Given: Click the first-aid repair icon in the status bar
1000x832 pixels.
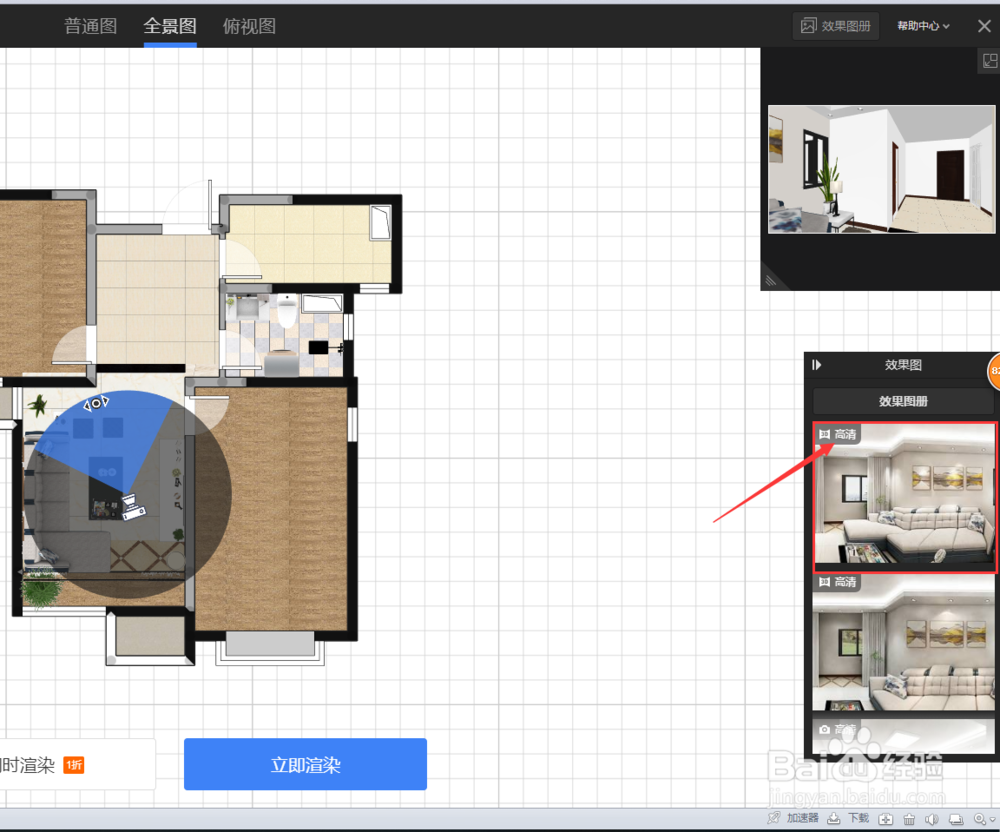Looking at the screenshot, I should [x=885, y=819].
